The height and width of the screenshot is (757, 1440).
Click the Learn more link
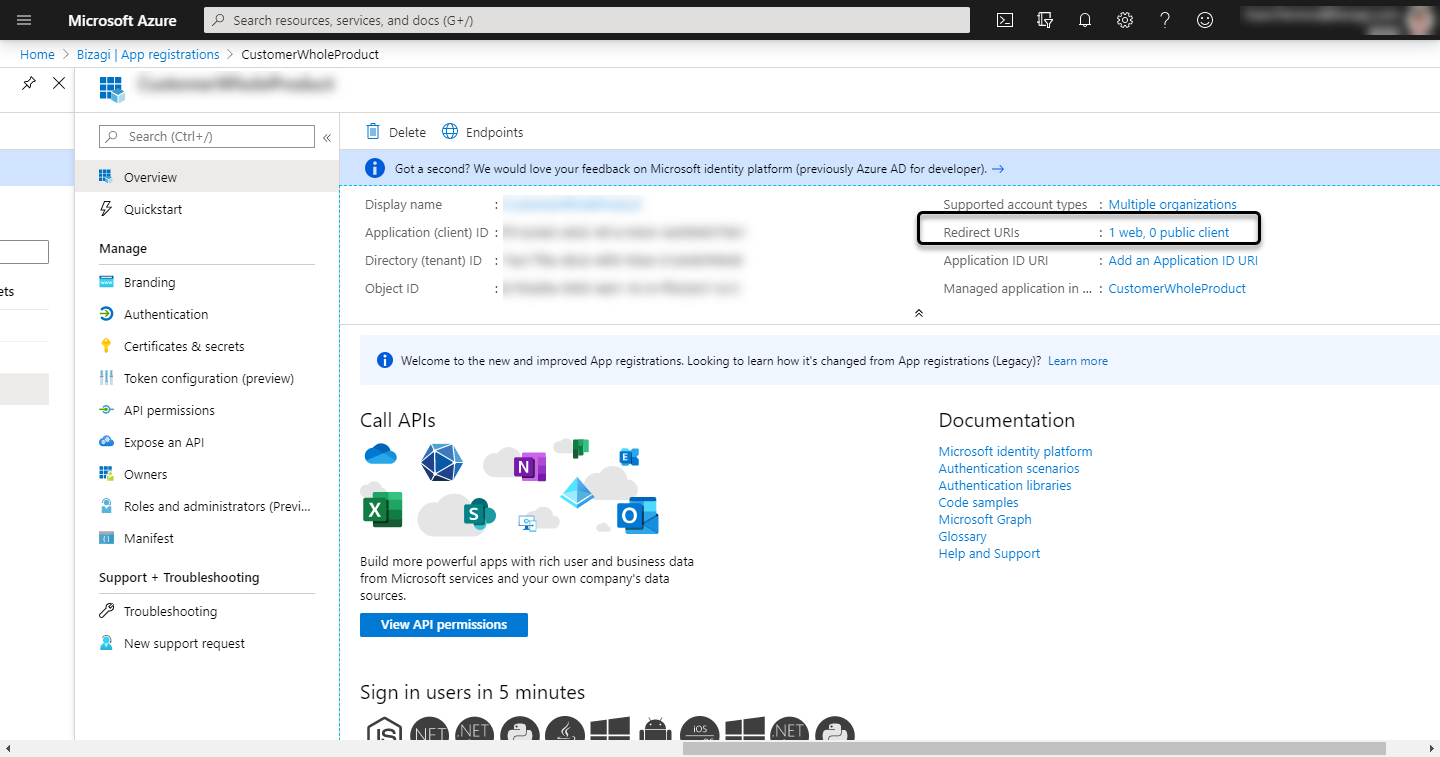[x=1078, y=361]
